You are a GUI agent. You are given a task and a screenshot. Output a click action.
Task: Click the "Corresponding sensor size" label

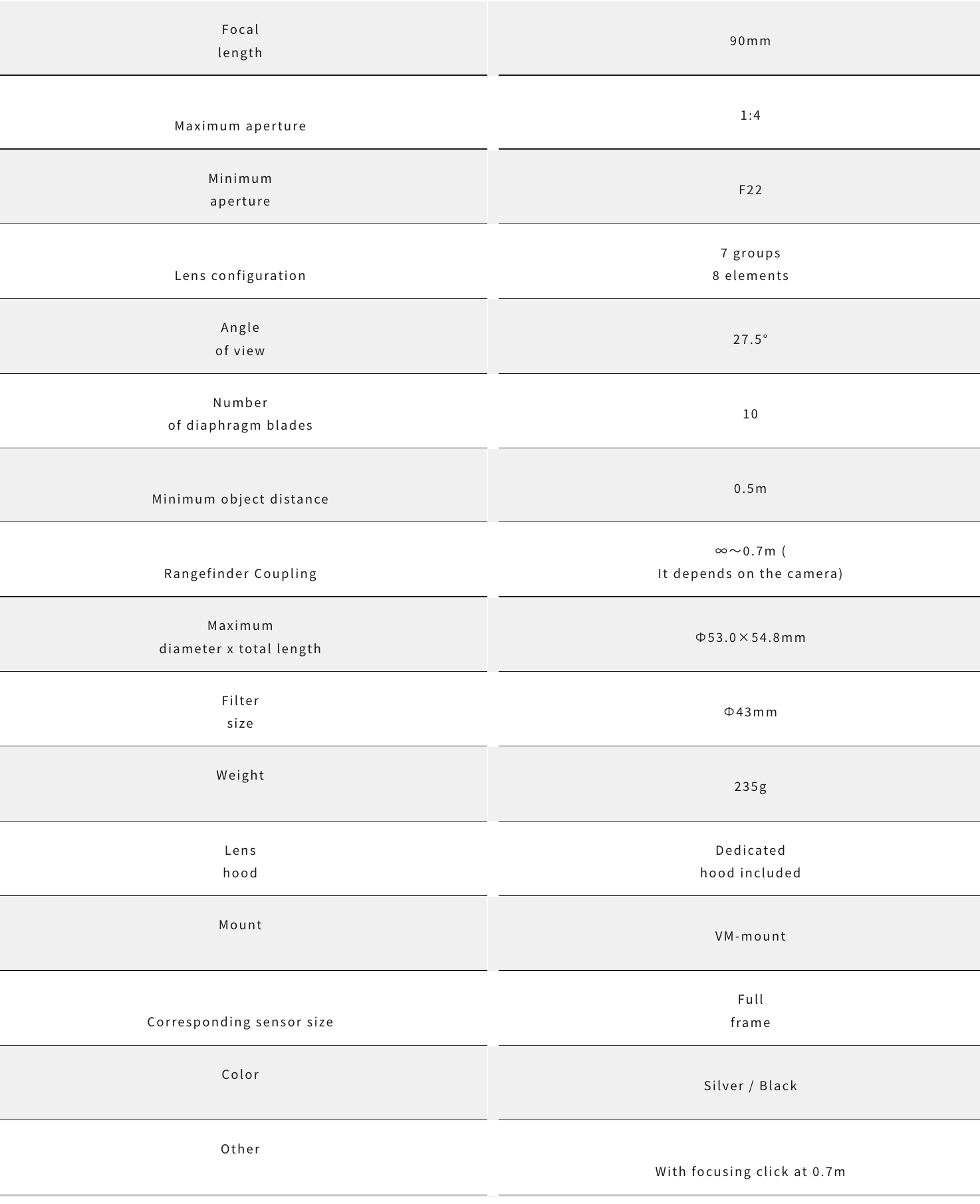pyautogui.click(x=240, y=1022)
